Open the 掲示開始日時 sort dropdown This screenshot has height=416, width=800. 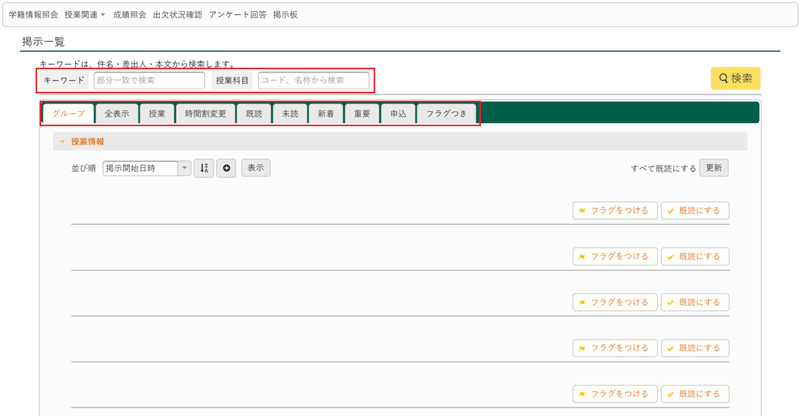click(x=147, y=168)
